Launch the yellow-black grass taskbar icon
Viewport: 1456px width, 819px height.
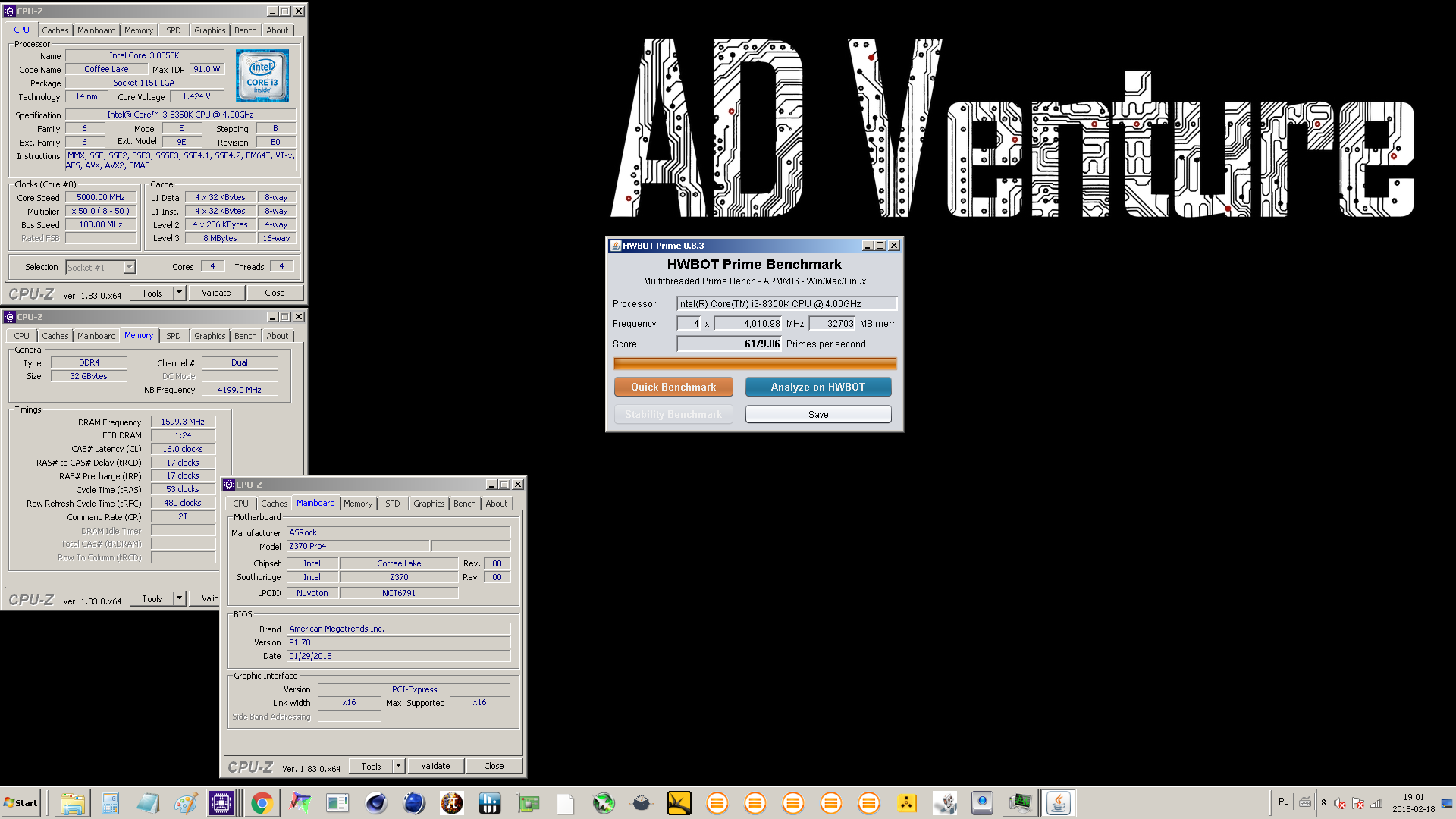(679, 803)
